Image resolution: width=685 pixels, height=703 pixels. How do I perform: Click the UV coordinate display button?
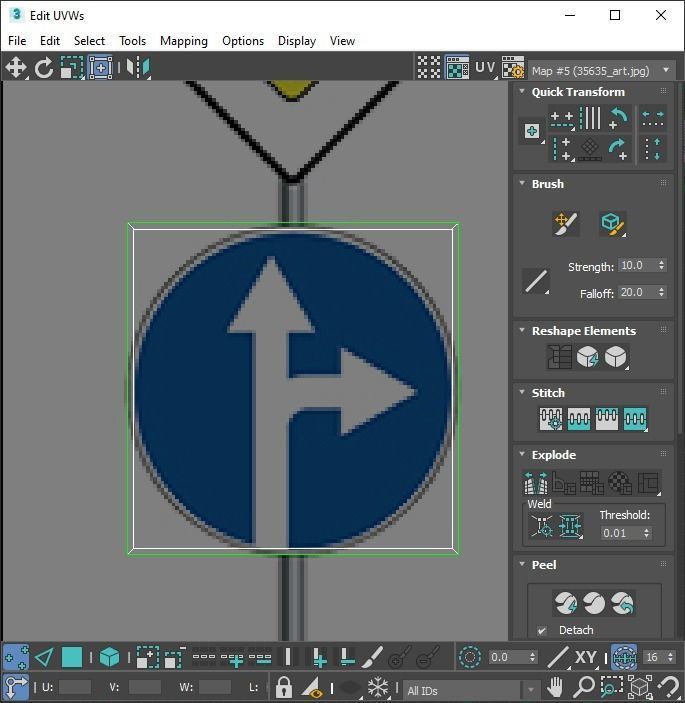(x=485, y=67)
